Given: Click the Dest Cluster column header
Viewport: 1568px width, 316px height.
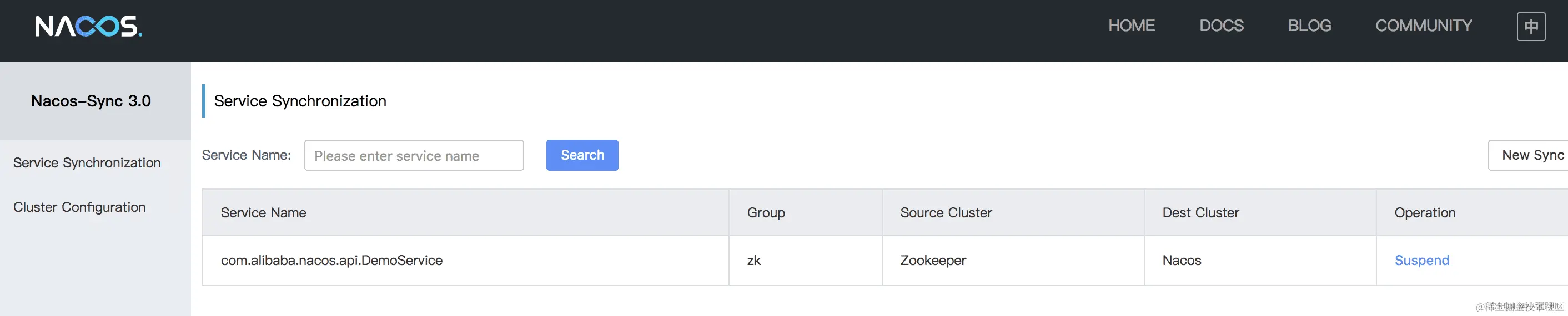Looking at the screenshot, I should (1200, 213).
